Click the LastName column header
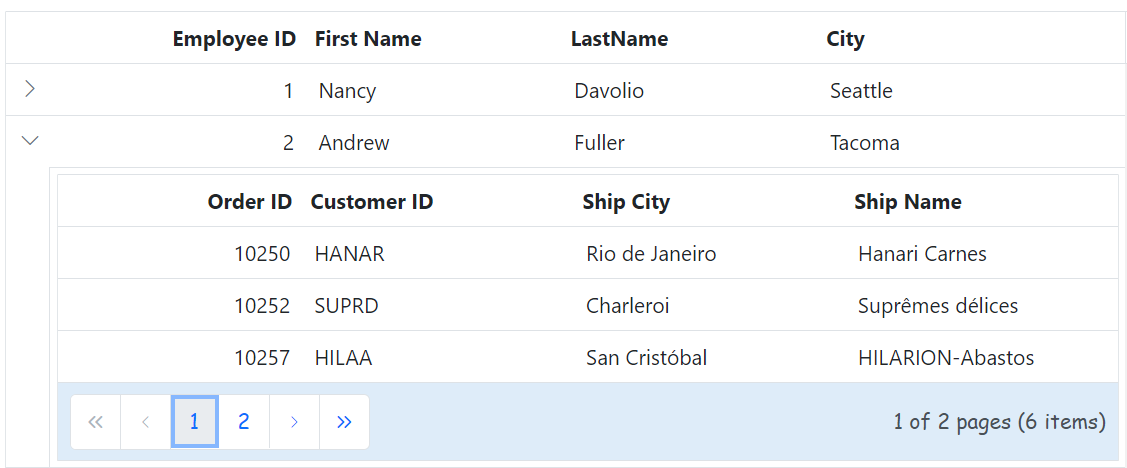Image resolution: width=1127 pixels, height=468 pixels. pos(620,39)
